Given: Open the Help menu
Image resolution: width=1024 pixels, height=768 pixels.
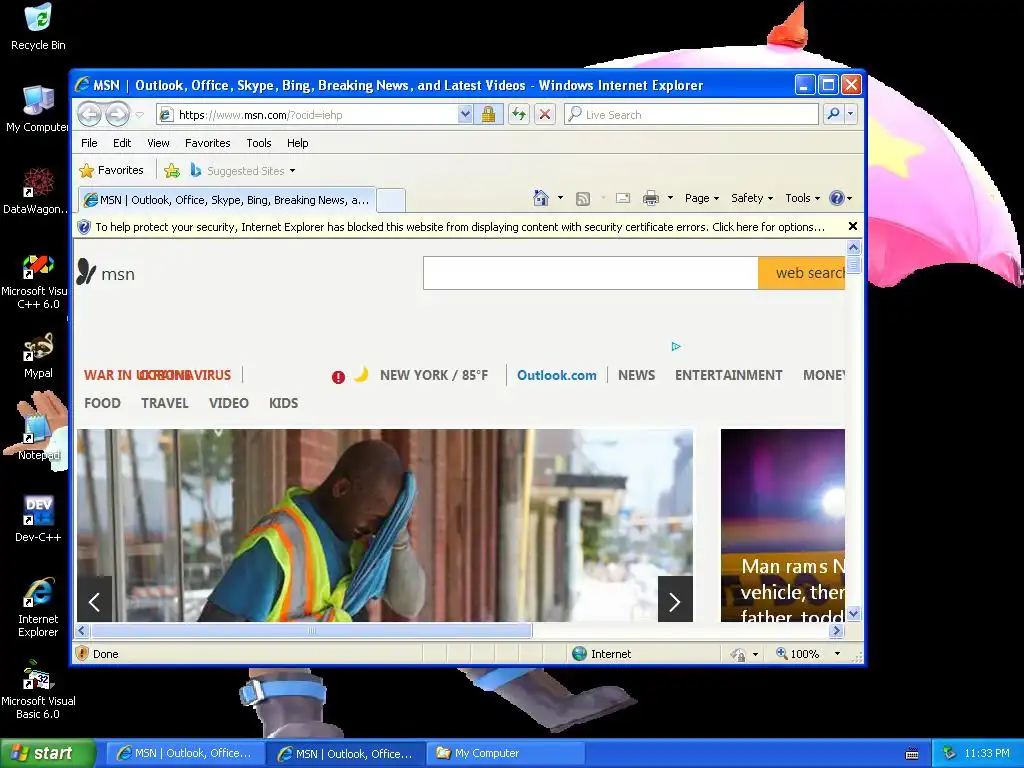Looking at the screenshot, I should coord(297,143).
